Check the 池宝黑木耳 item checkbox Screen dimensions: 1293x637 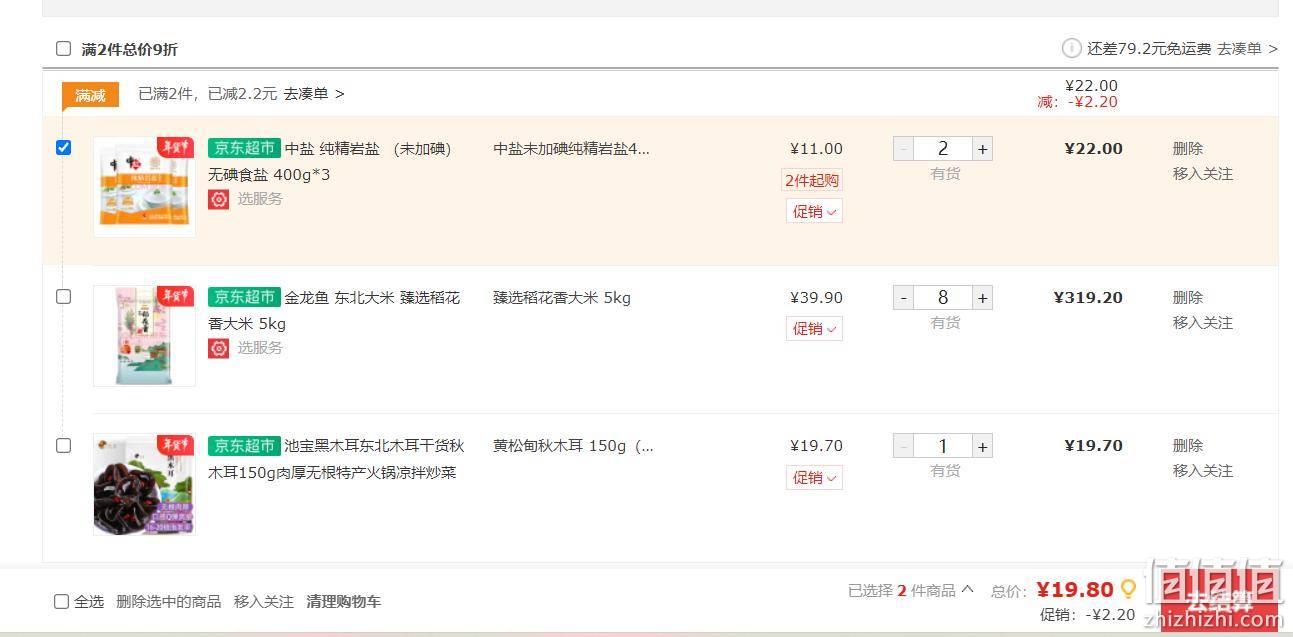coord(64,445)
